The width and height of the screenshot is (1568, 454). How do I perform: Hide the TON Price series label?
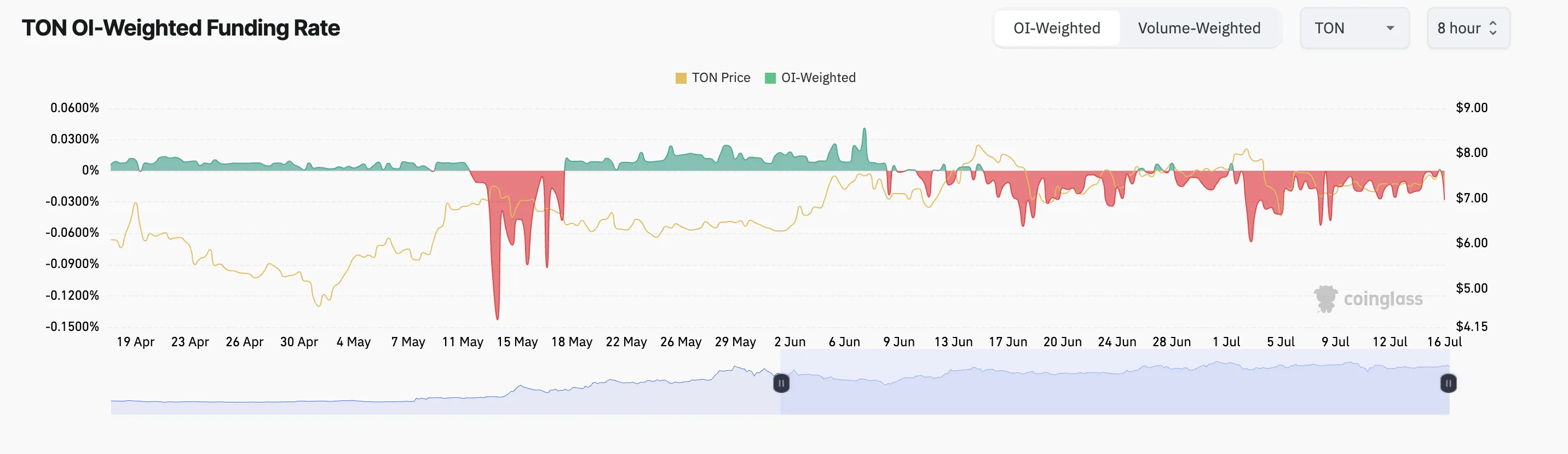(x=720, y=78)
